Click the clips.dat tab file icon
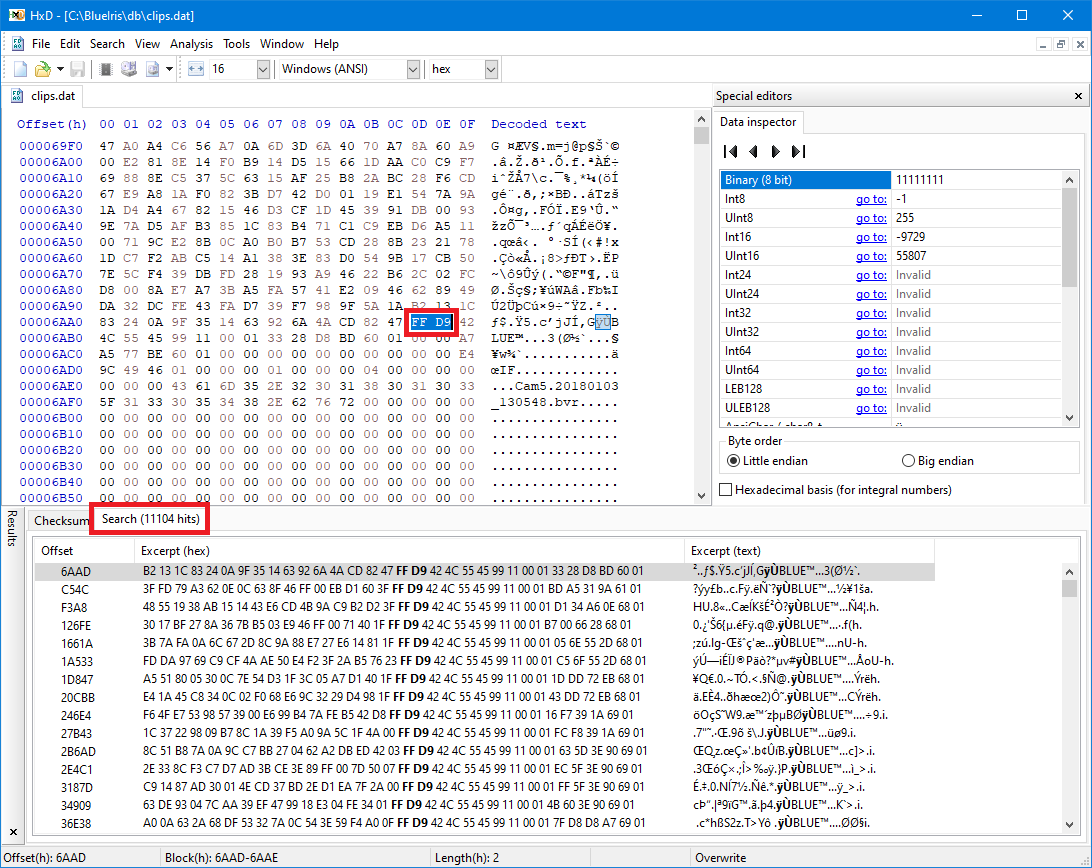Viewport: 1092px width, 868px height. click(x=17, y=96)
